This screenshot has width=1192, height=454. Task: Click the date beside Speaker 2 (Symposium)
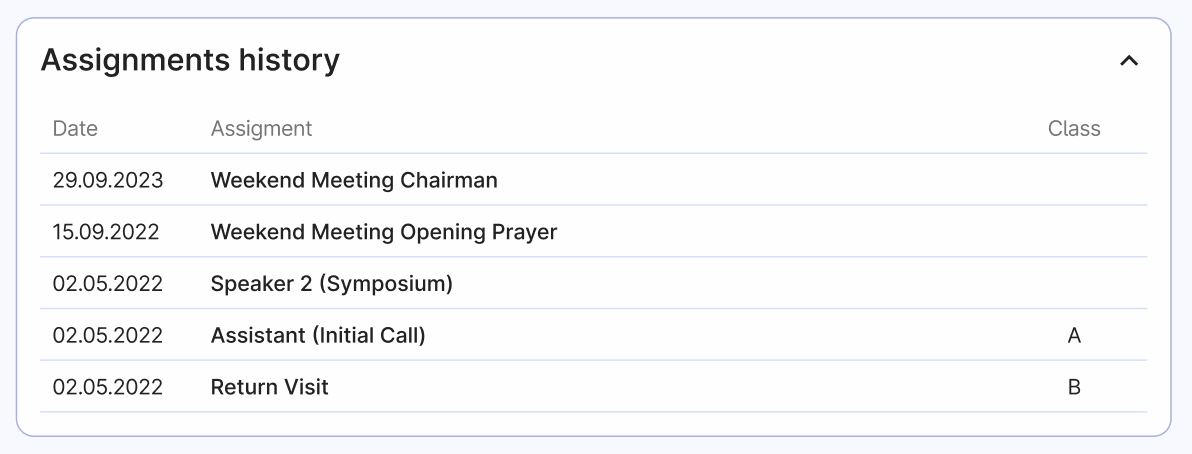[x=107, y=285]
